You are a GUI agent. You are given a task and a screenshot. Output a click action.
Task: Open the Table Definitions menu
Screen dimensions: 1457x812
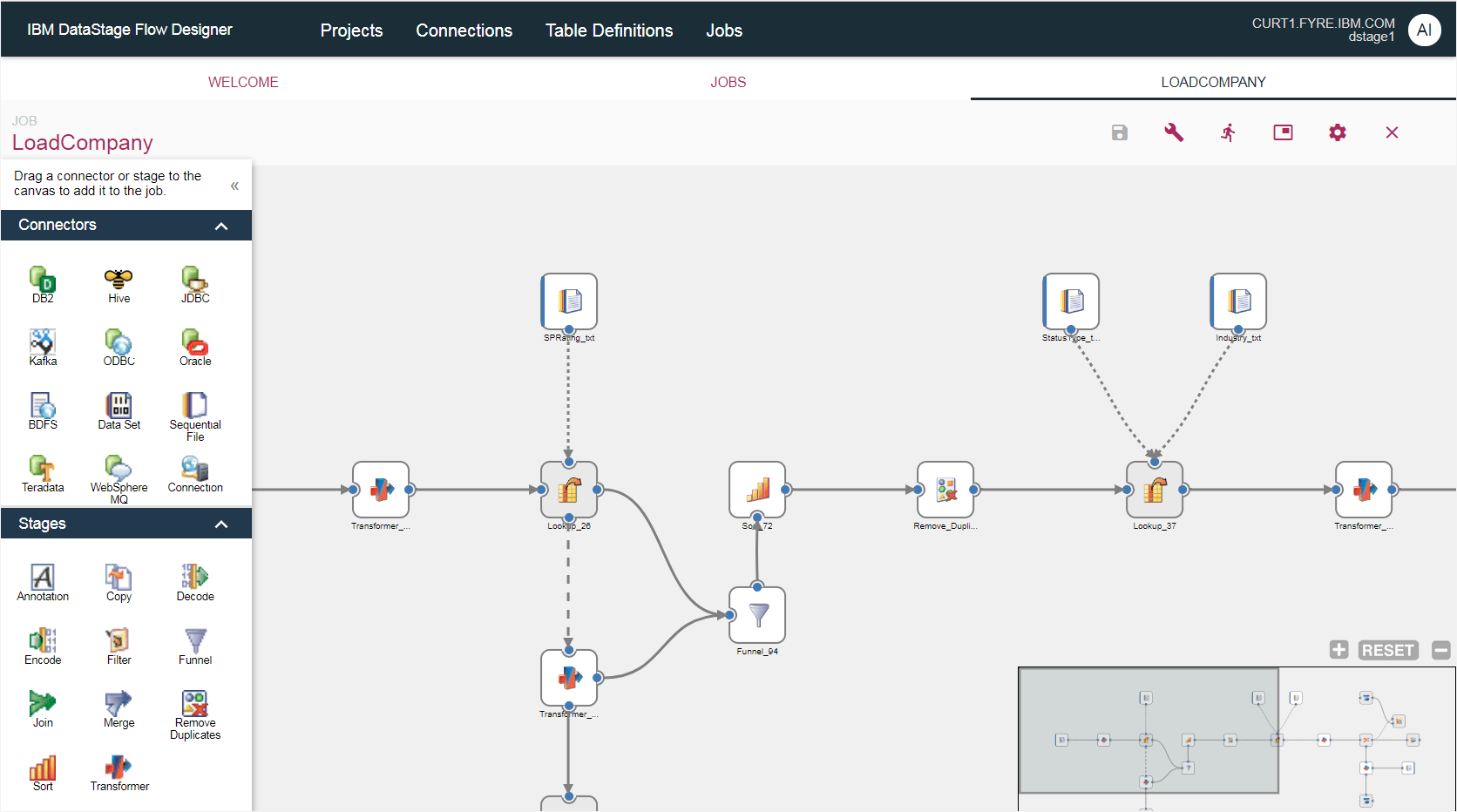pos(608,30)
